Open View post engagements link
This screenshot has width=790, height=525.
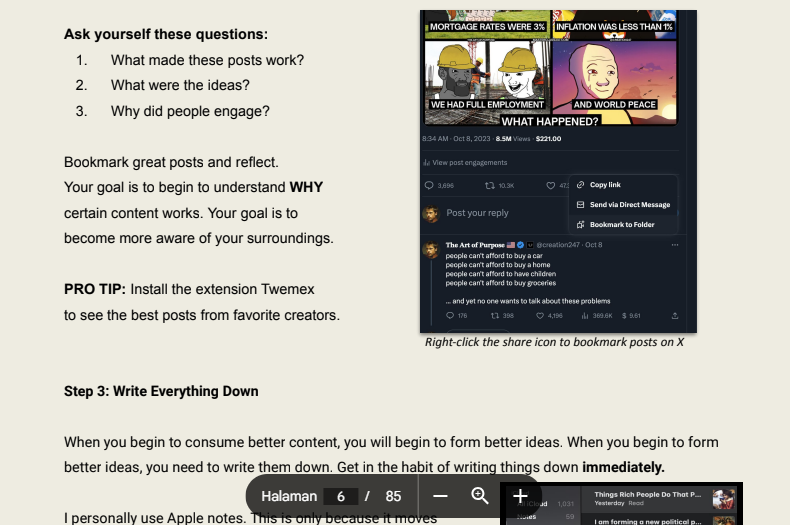click(468, 162)
